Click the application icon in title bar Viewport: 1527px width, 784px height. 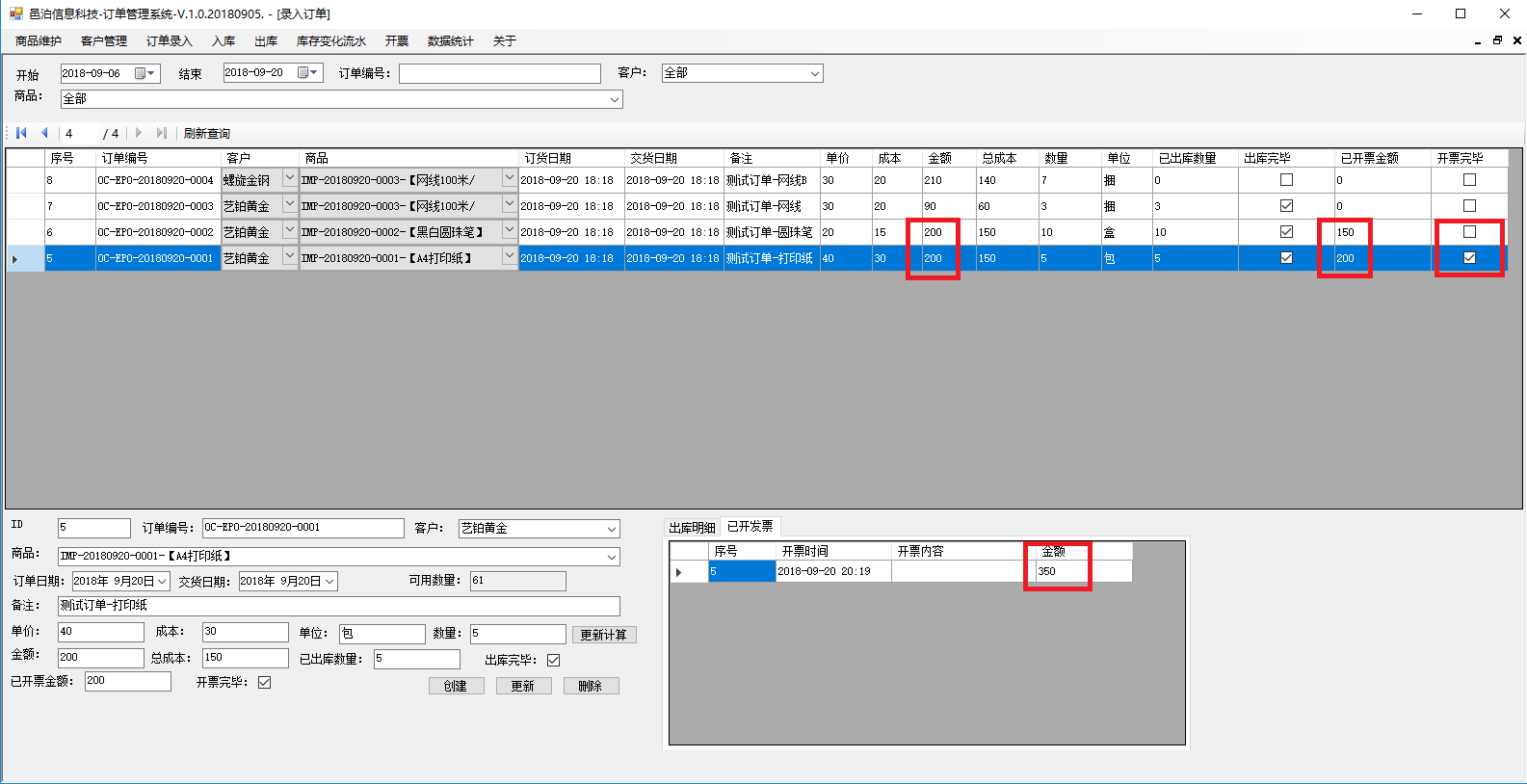[x=15, y=13]
